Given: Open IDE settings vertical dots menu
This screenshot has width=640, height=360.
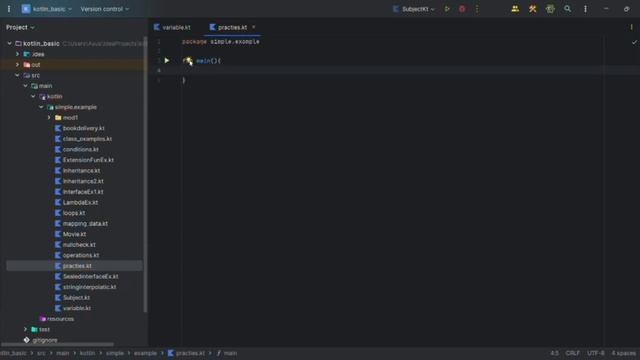Looking at the screenshot, I should coord(585,9).
